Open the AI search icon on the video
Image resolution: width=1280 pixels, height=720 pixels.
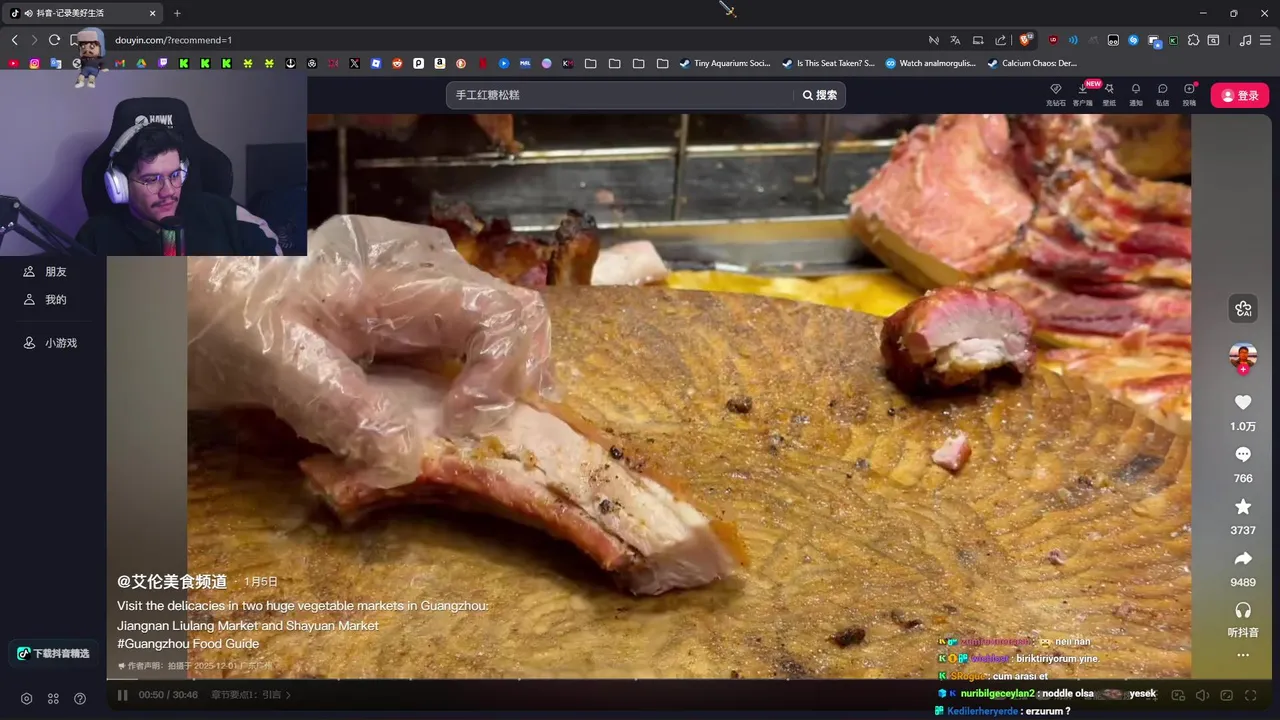[x=1243, y=309]
